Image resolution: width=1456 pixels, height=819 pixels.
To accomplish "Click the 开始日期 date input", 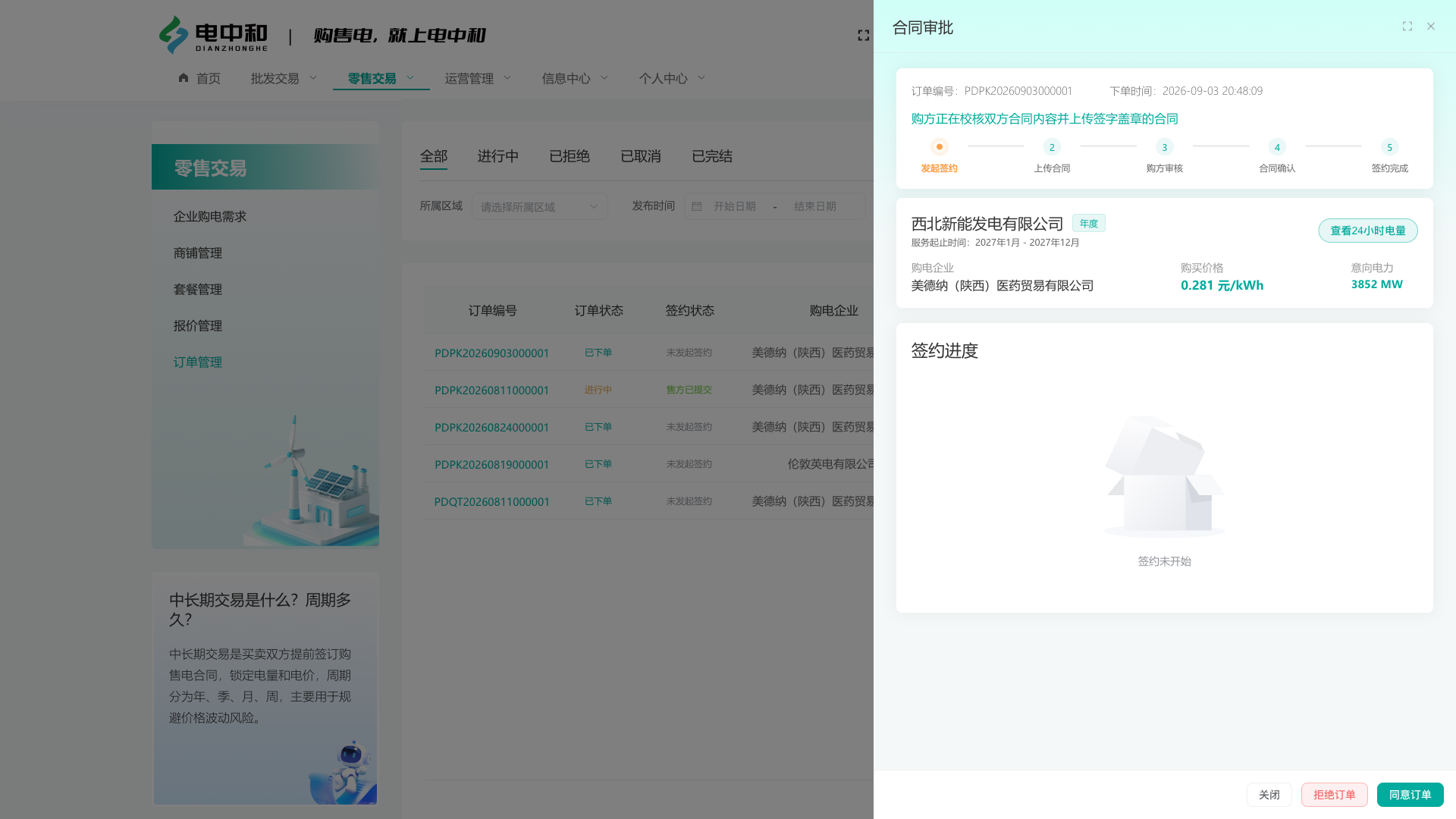I will [x=734, y=206].
